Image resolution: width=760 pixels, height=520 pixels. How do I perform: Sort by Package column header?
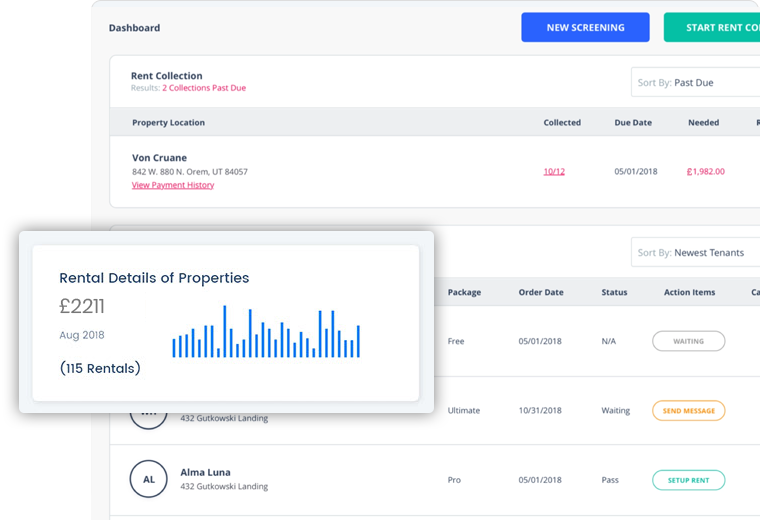[x=464, y=292]
